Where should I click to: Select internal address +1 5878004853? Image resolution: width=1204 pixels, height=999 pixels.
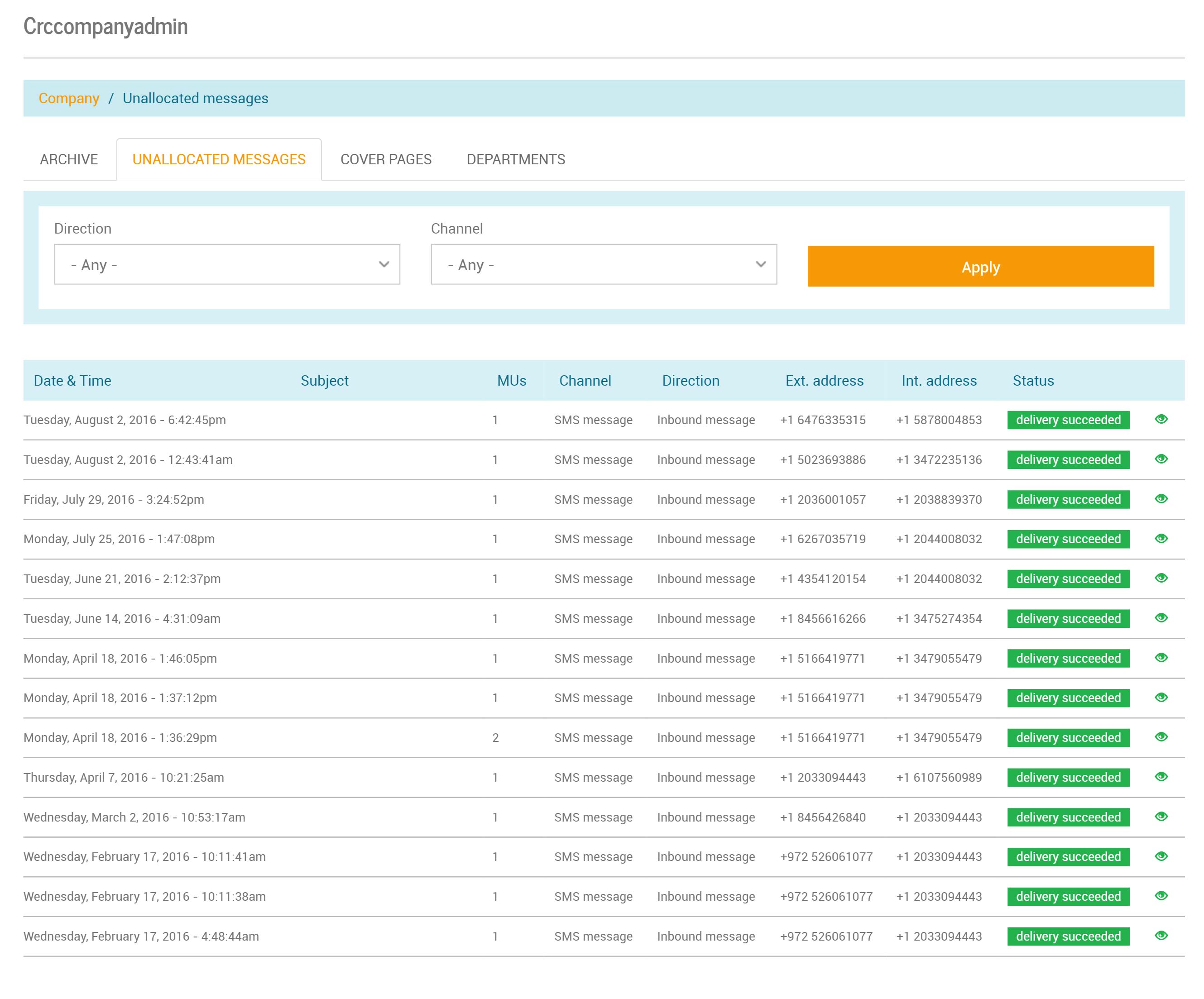pos(939,420)
